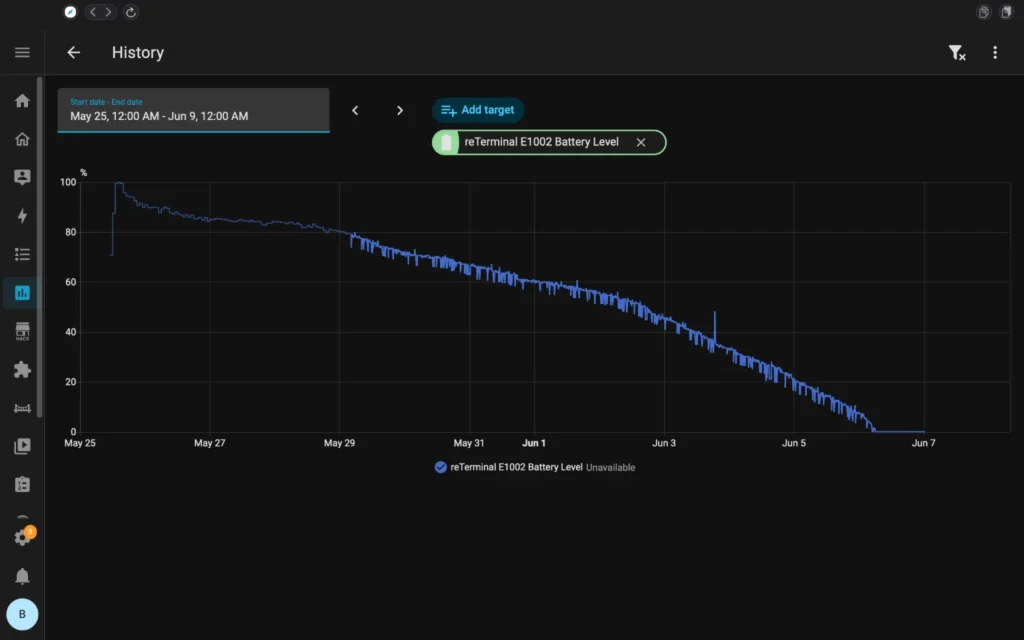Open the three-dot overflow menu
Image resolution: width=1024 pixels, height=640 pixels.
pos(995,52)
